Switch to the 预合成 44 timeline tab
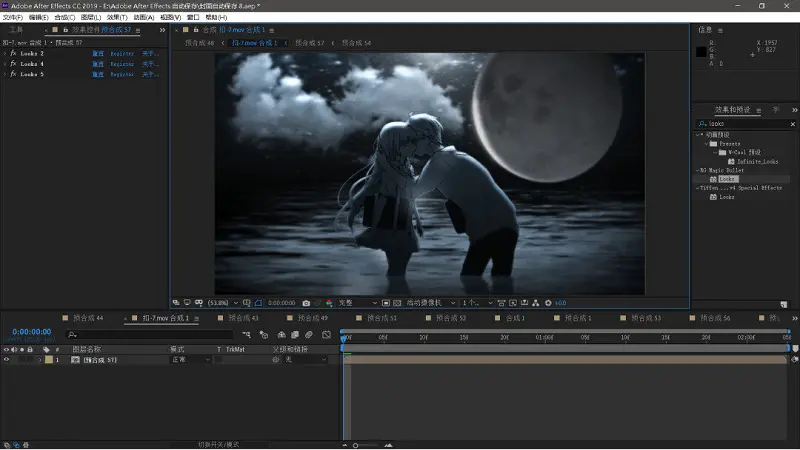Screen dimensions: 800x450 [x=88, y=318]
